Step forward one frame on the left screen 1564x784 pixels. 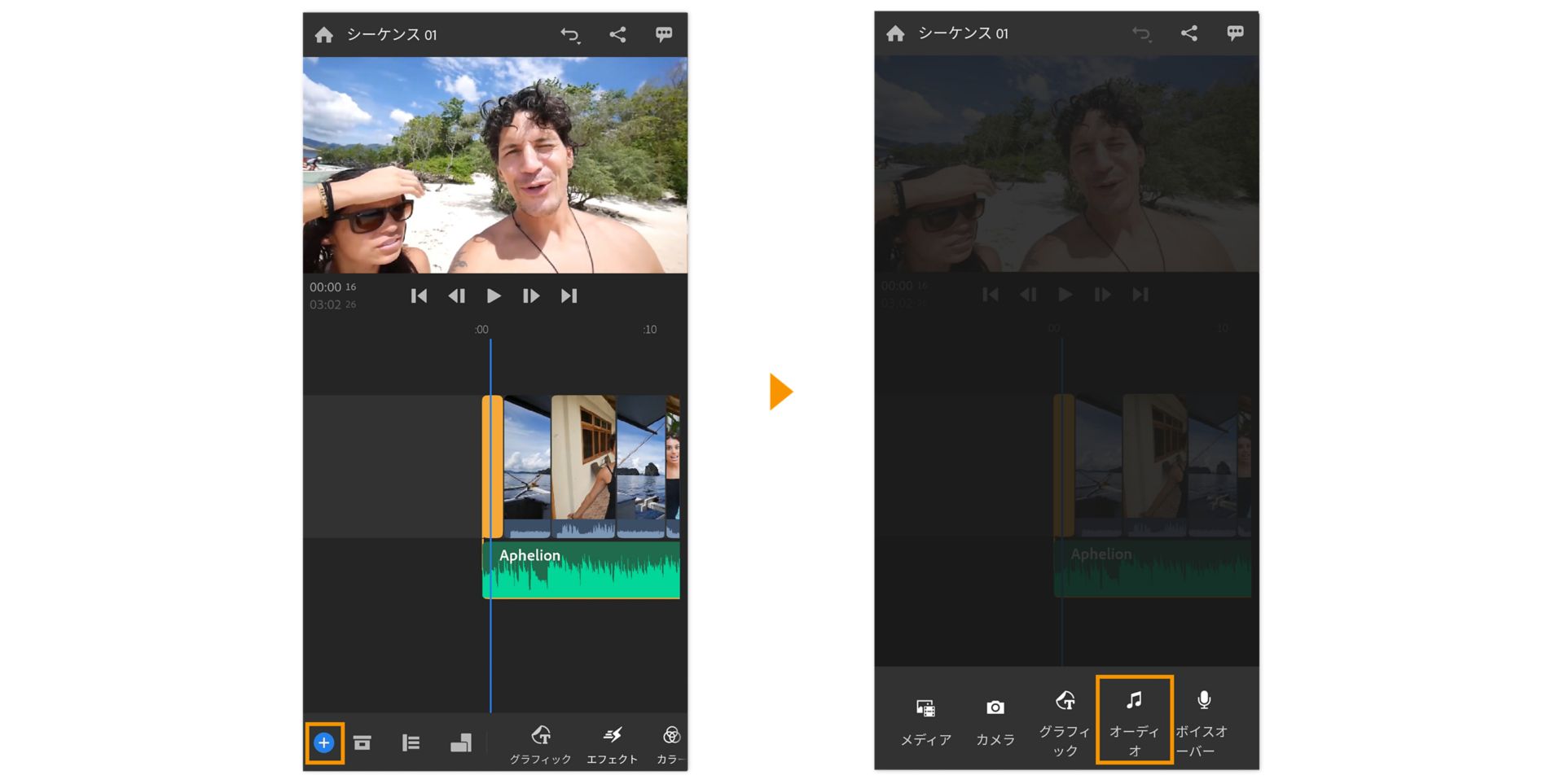pyautogui.click(x=531, y=296)
